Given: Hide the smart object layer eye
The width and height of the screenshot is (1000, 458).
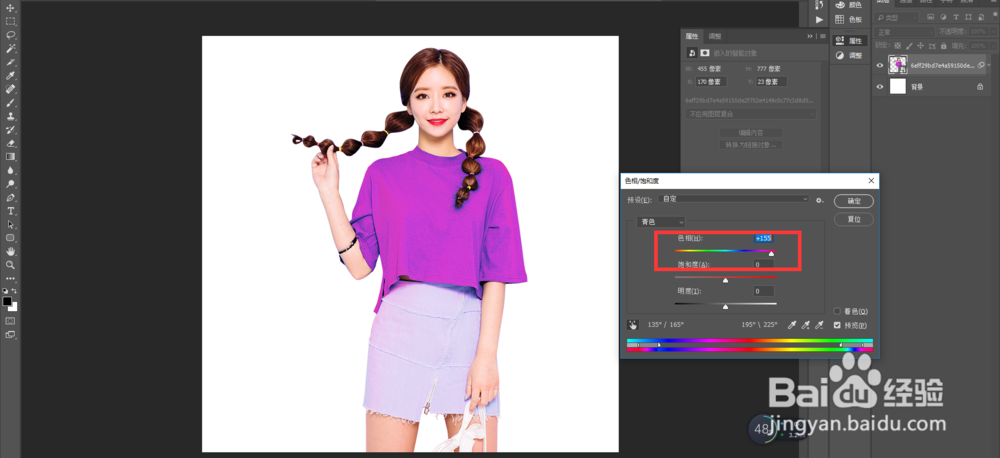Looking at the screenshot, I should click(880, 65).
